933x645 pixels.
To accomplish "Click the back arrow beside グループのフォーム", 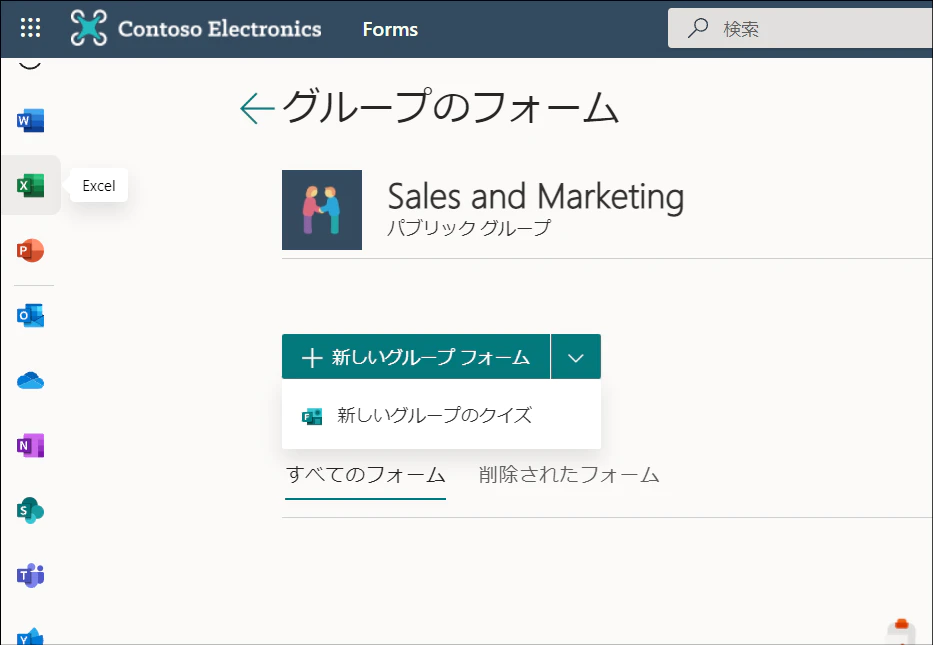I will point(257,108).
